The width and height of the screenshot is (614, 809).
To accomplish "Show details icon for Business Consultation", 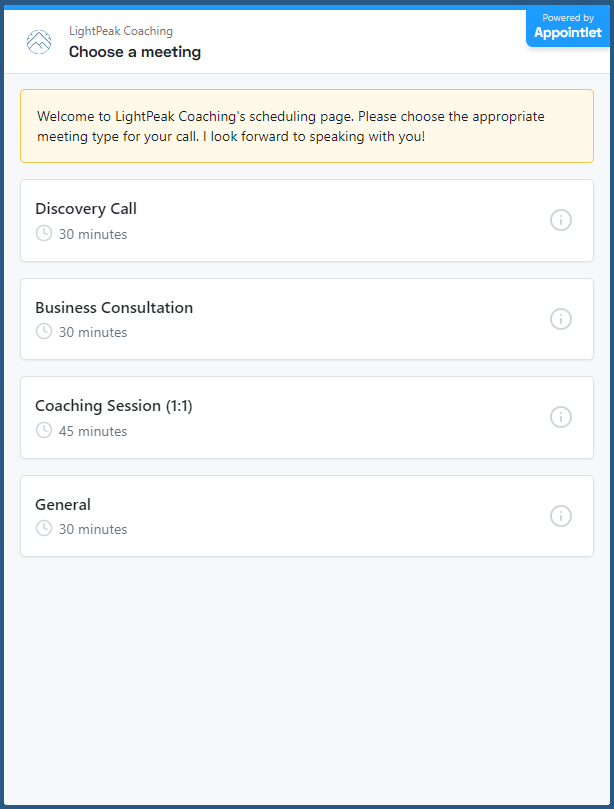I will pos(561,319).
